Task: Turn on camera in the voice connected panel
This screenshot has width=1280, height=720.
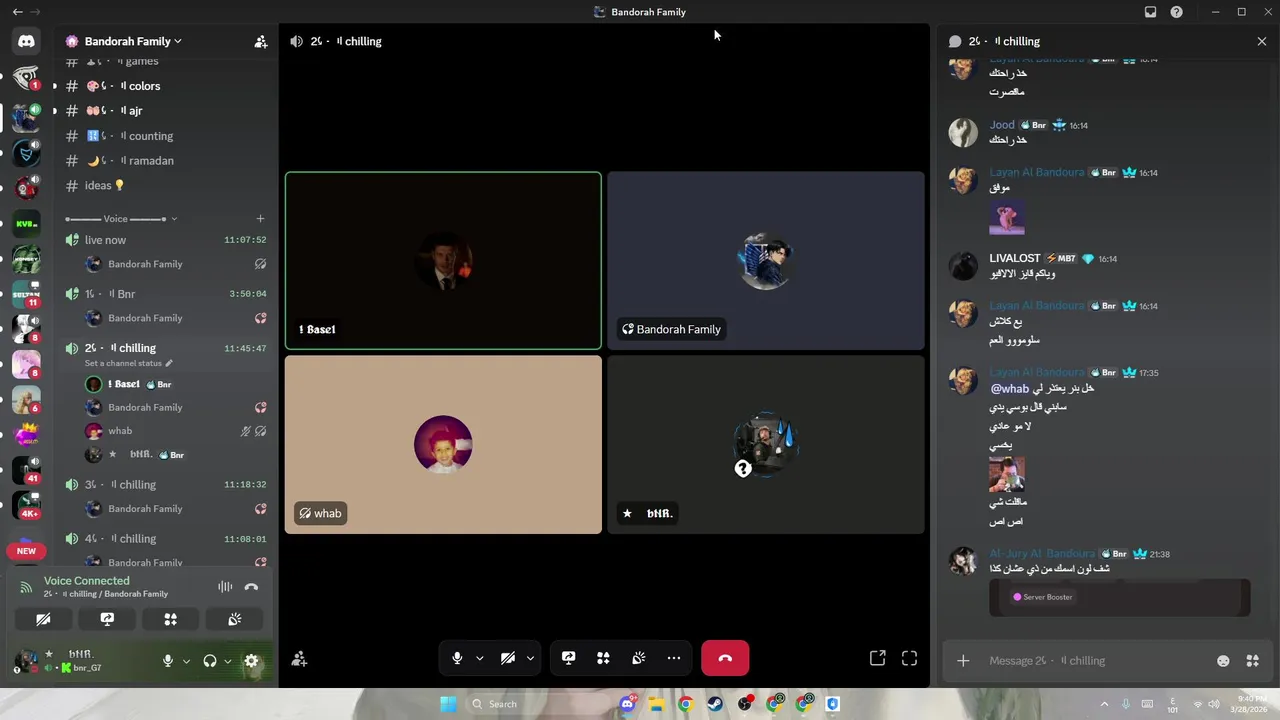Action: click(x=43, y=619)
